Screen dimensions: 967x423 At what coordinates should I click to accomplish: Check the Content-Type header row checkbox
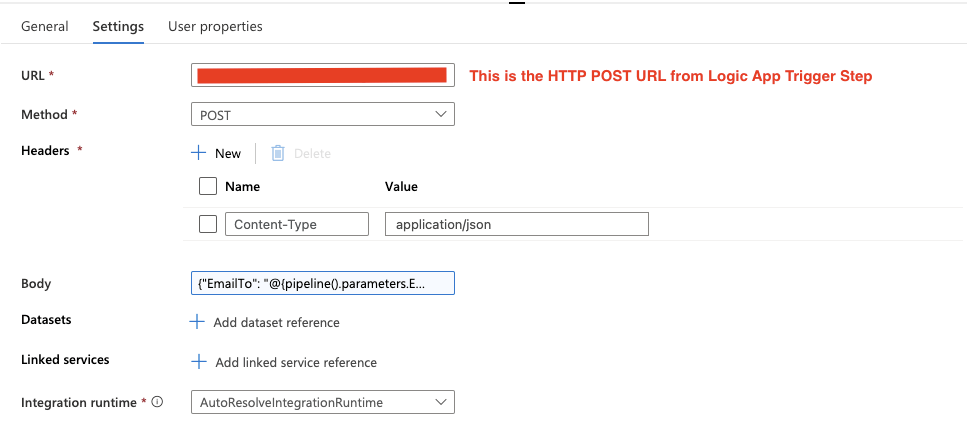[208, 225]
